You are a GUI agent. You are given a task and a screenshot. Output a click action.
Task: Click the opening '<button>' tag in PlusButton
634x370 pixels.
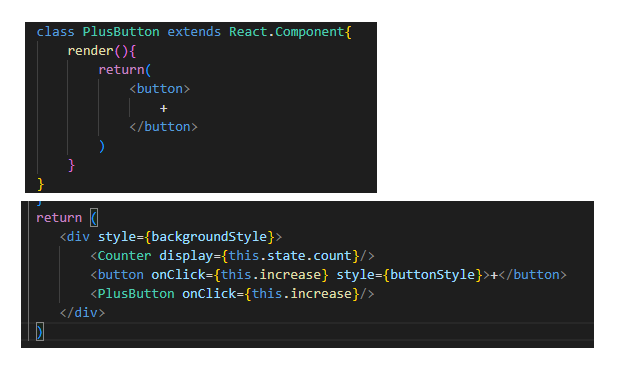click(x=159, y=89)
